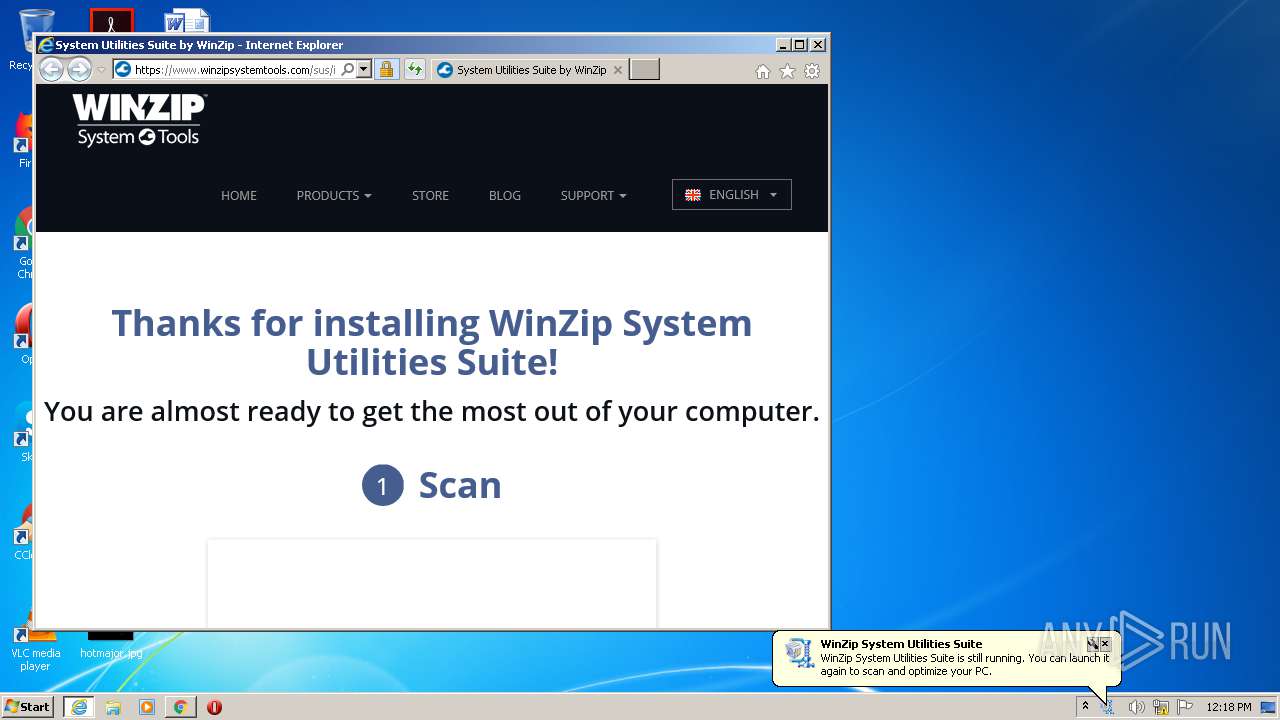1280x720 pixels.
Task: Open Google Chrome from the taskbar
Action: tap(180, 707)
